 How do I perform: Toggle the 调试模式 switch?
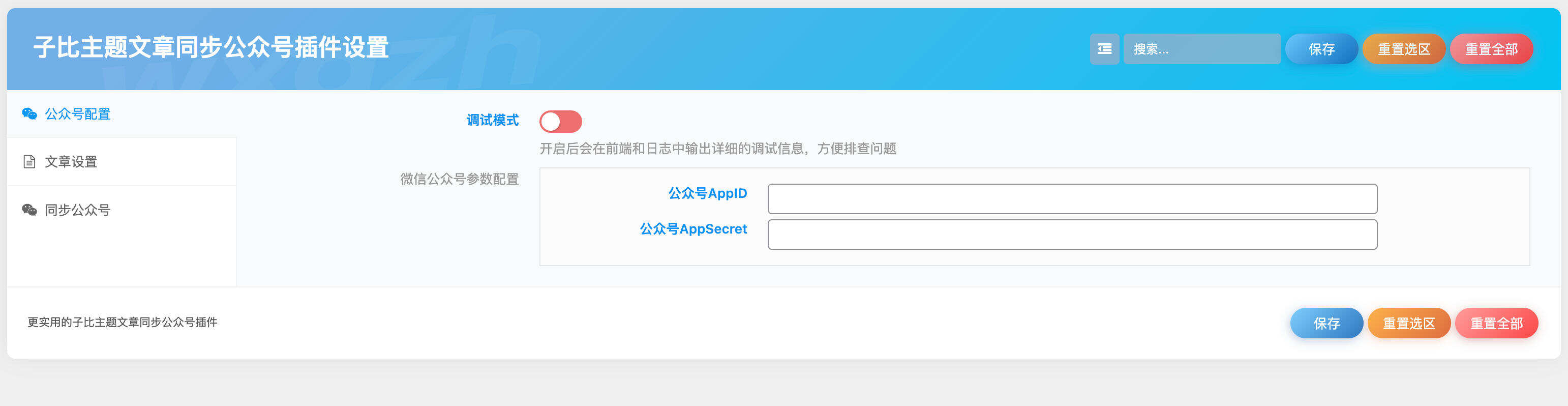click(x=561, y=121)
